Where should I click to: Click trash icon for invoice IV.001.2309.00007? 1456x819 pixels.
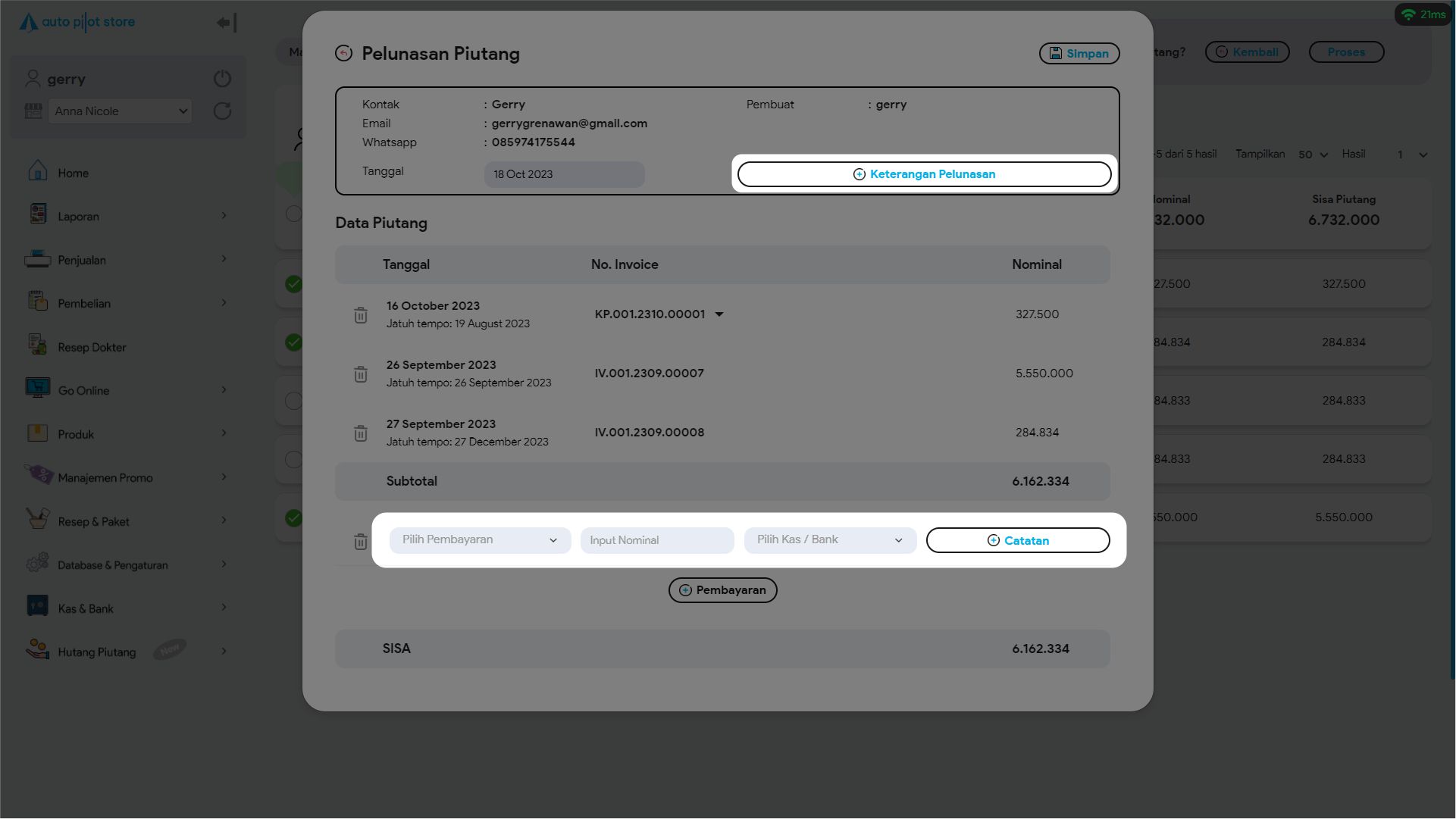pyautogui.click(x=361, y=374)
